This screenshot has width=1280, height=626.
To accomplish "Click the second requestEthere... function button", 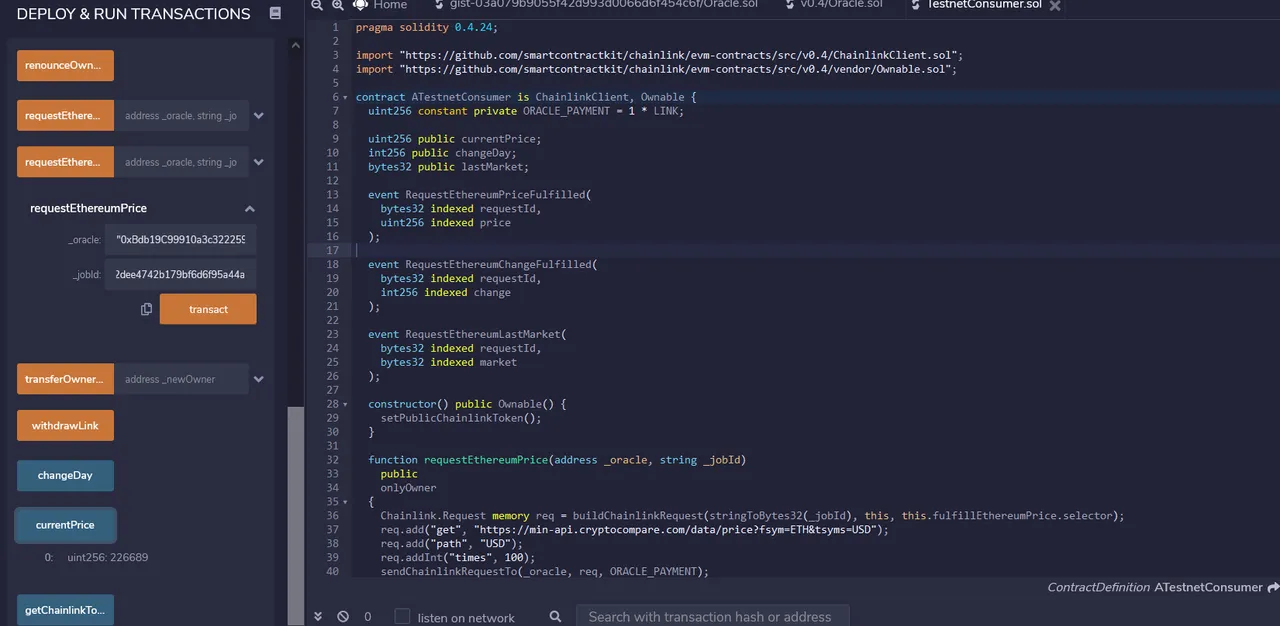I will coord(65,162).
